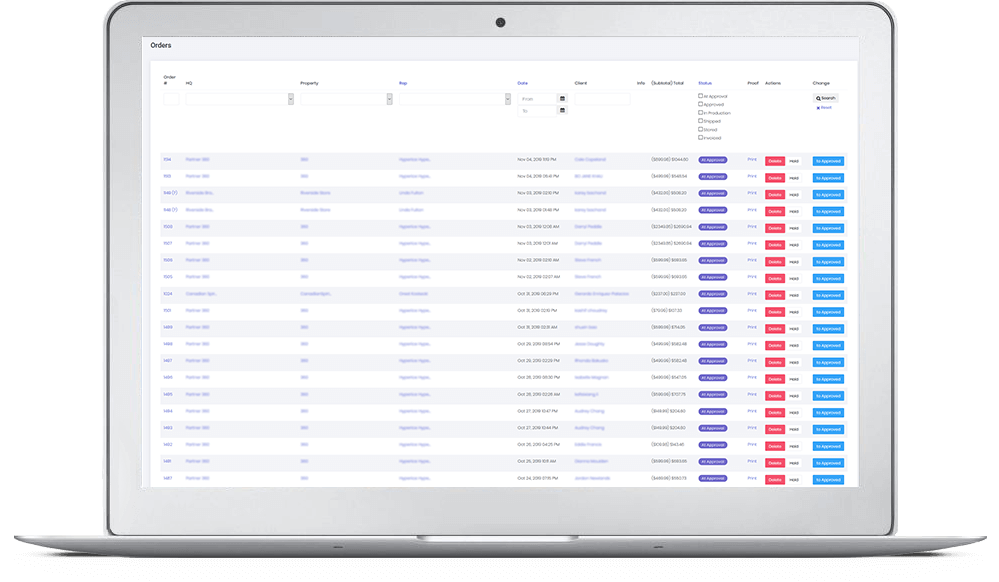
Task: Click the Orders page heading
Action: point(161,45)
